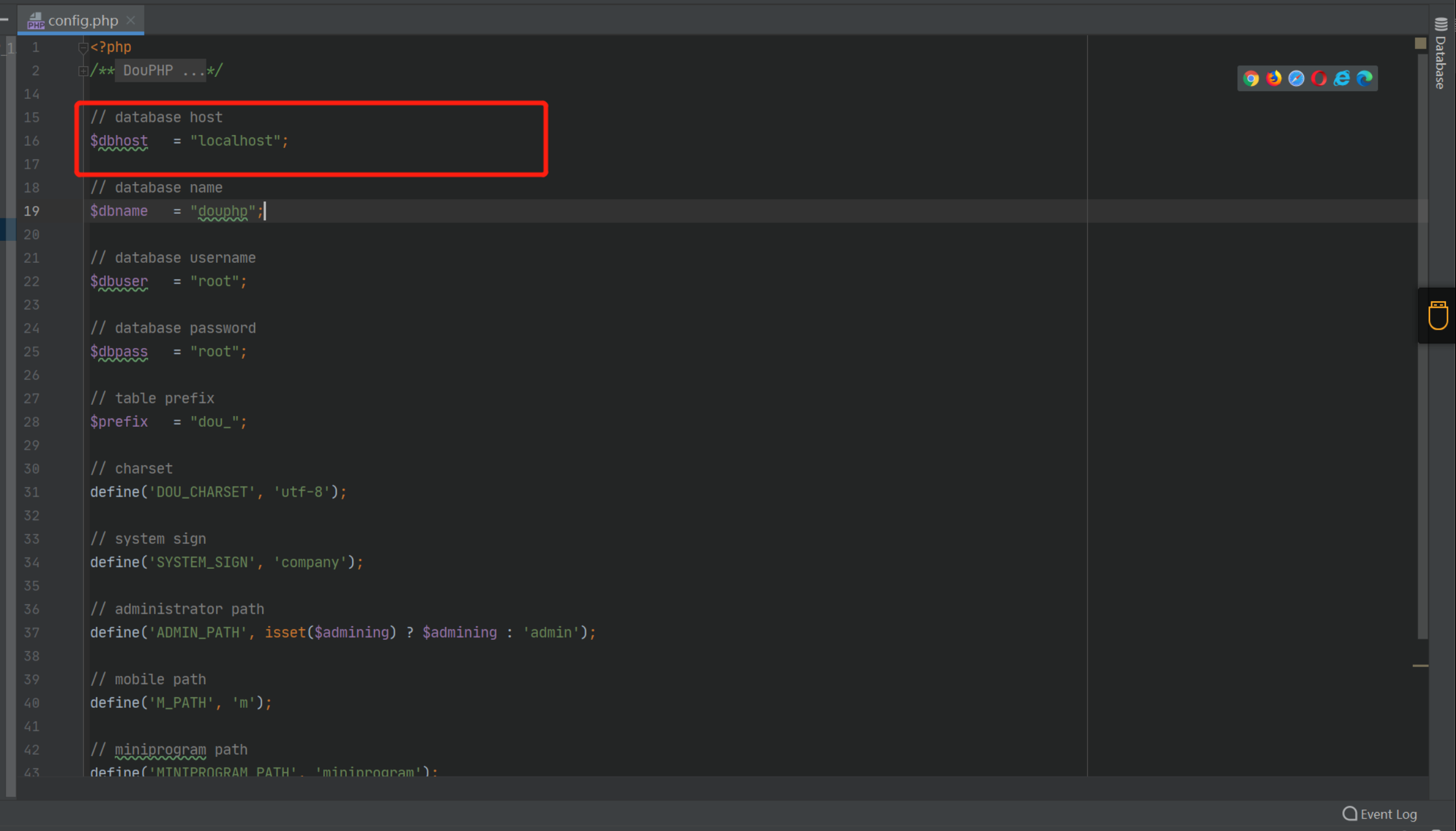Click the '// database password' comment
The height and width of the screenshot is (831, 1456).
coord(173,328)
